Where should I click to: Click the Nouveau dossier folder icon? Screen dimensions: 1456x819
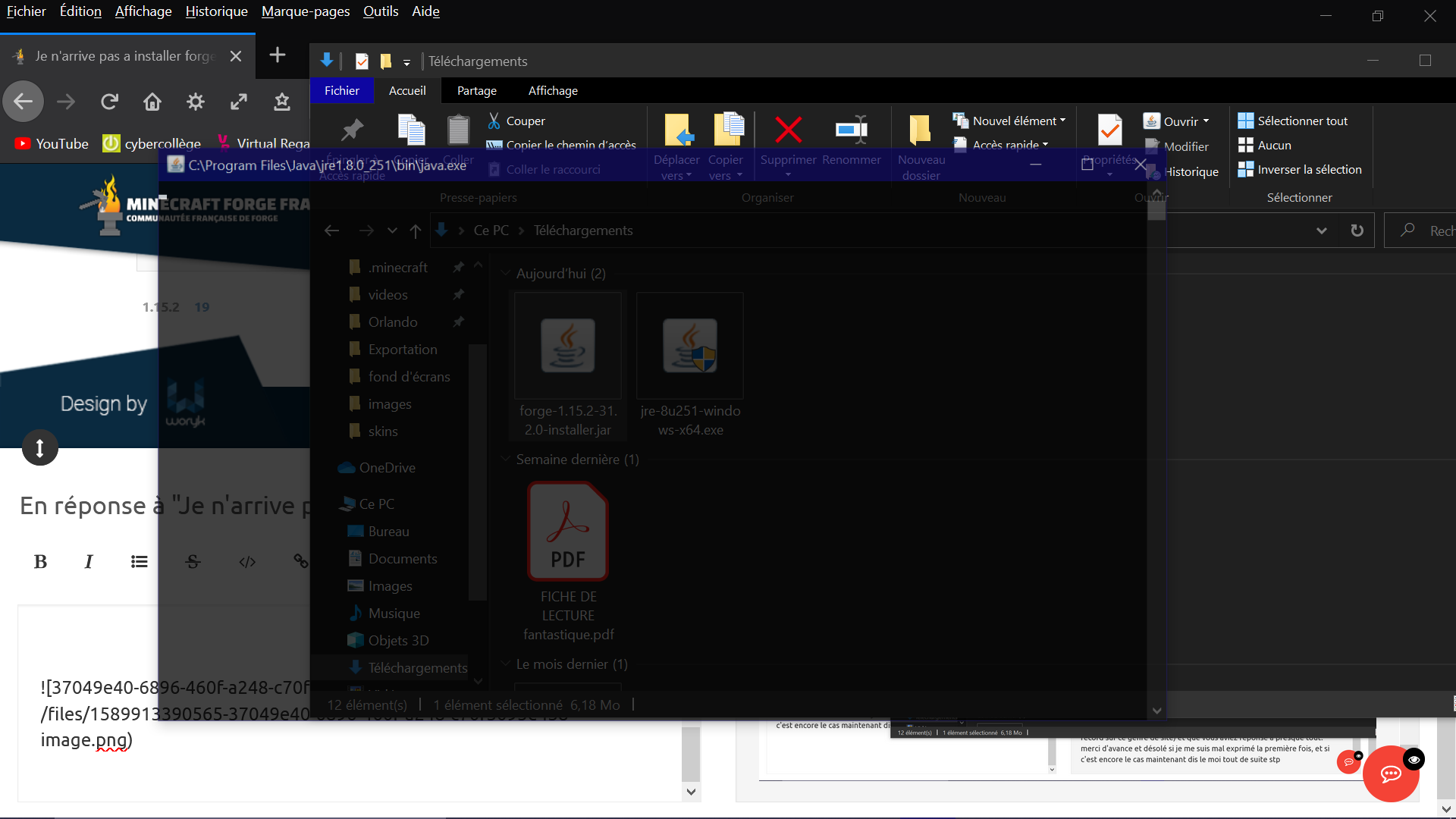point(920,130)
